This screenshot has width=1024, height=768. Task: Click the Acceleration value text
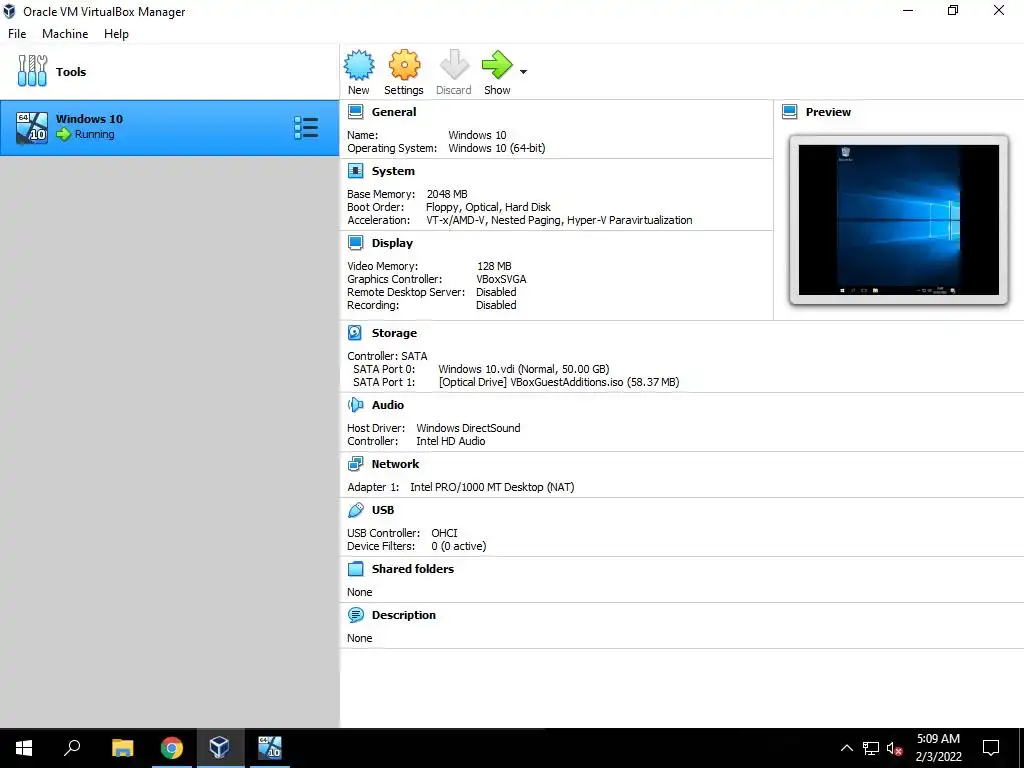(559, 220)
